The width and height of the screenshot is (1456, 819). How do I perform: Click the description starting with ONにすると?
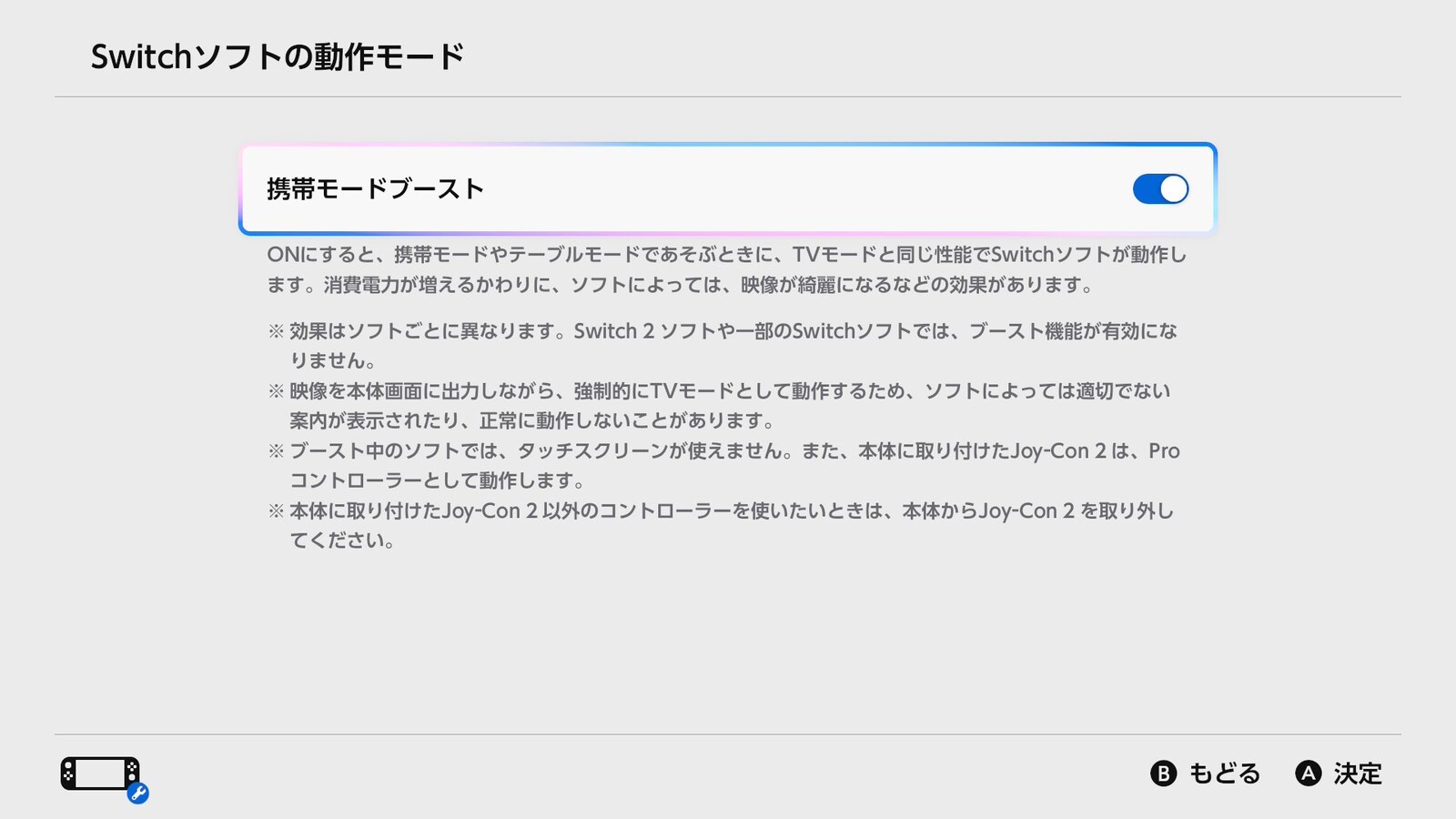click(x=726, y=269)
